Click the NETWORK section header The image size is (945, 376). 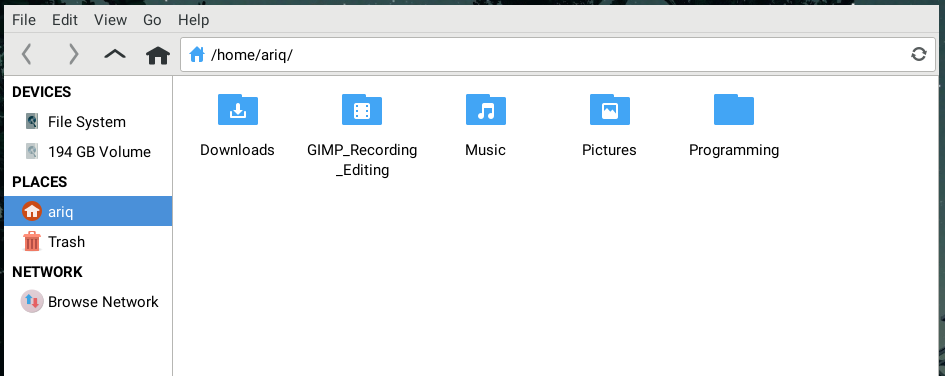(47, 272)
